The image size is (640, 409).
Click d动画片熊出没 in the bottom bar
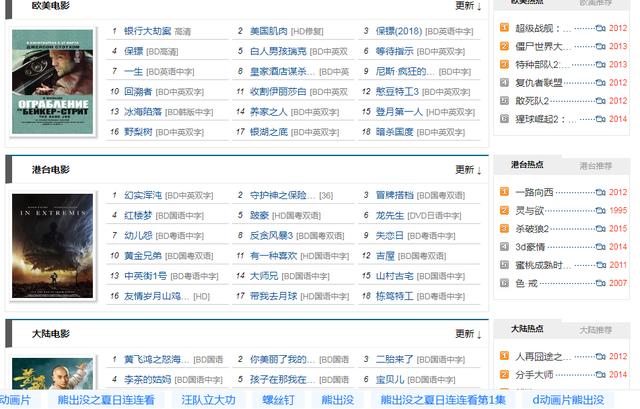click(x=568, y=400)
